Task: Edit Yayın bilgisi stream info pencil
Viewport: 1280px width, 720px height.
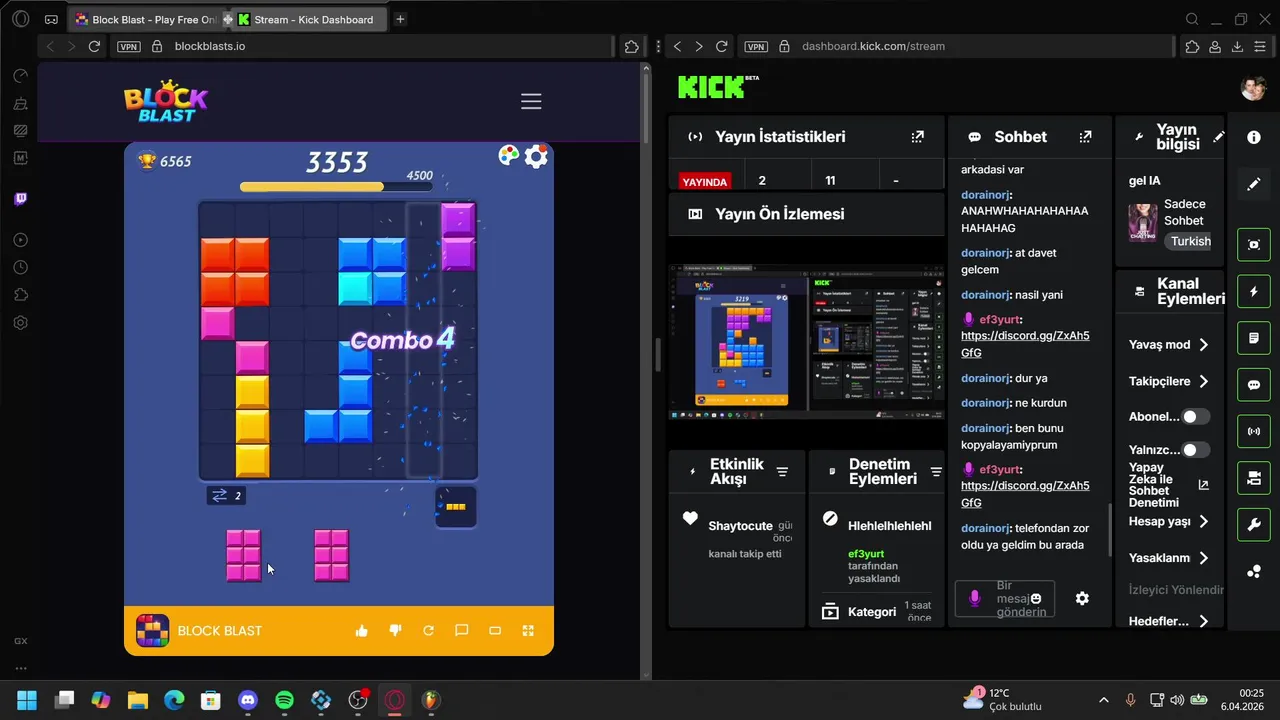Action: click(x=1218, y=137)
